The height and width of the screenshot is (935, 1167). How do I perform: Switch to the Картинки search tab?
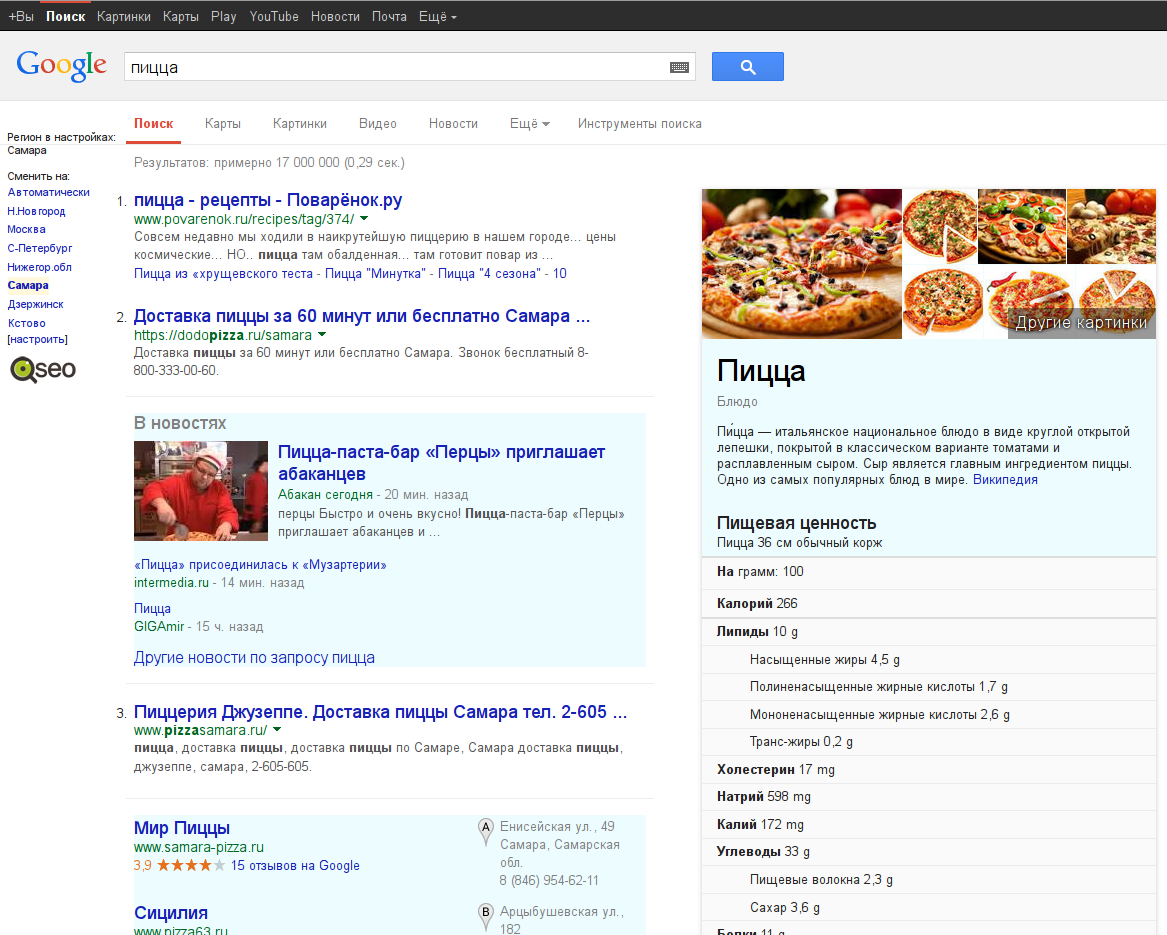coord(299,124)
